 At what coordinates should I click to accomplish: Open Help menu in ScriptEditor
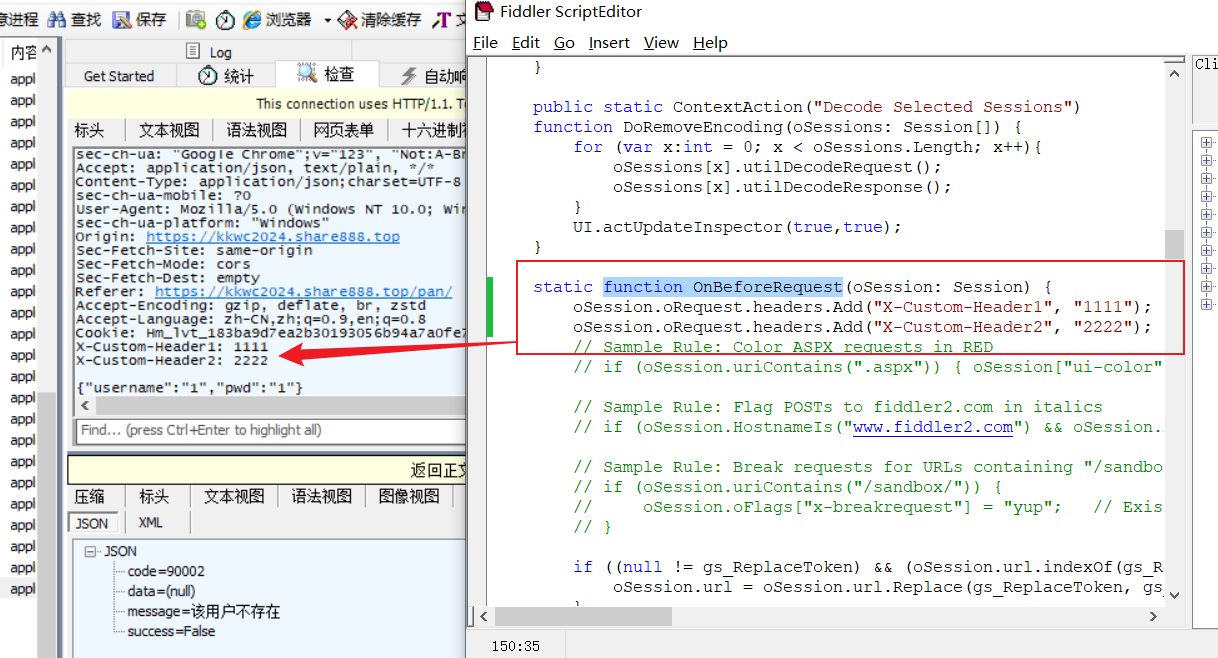click(710, 42)
